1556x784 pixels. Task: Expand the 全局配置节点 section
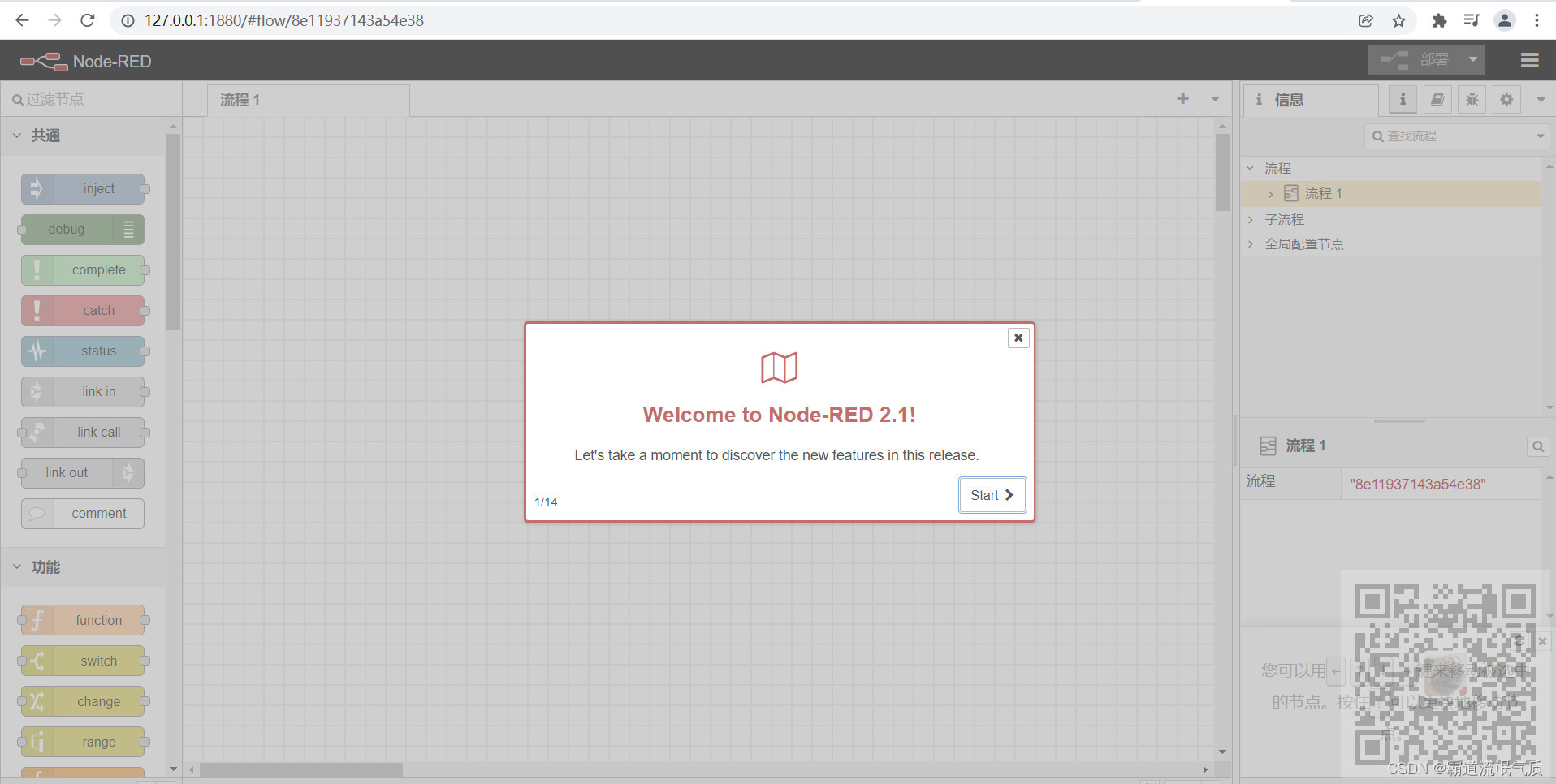pos(1251,244)
